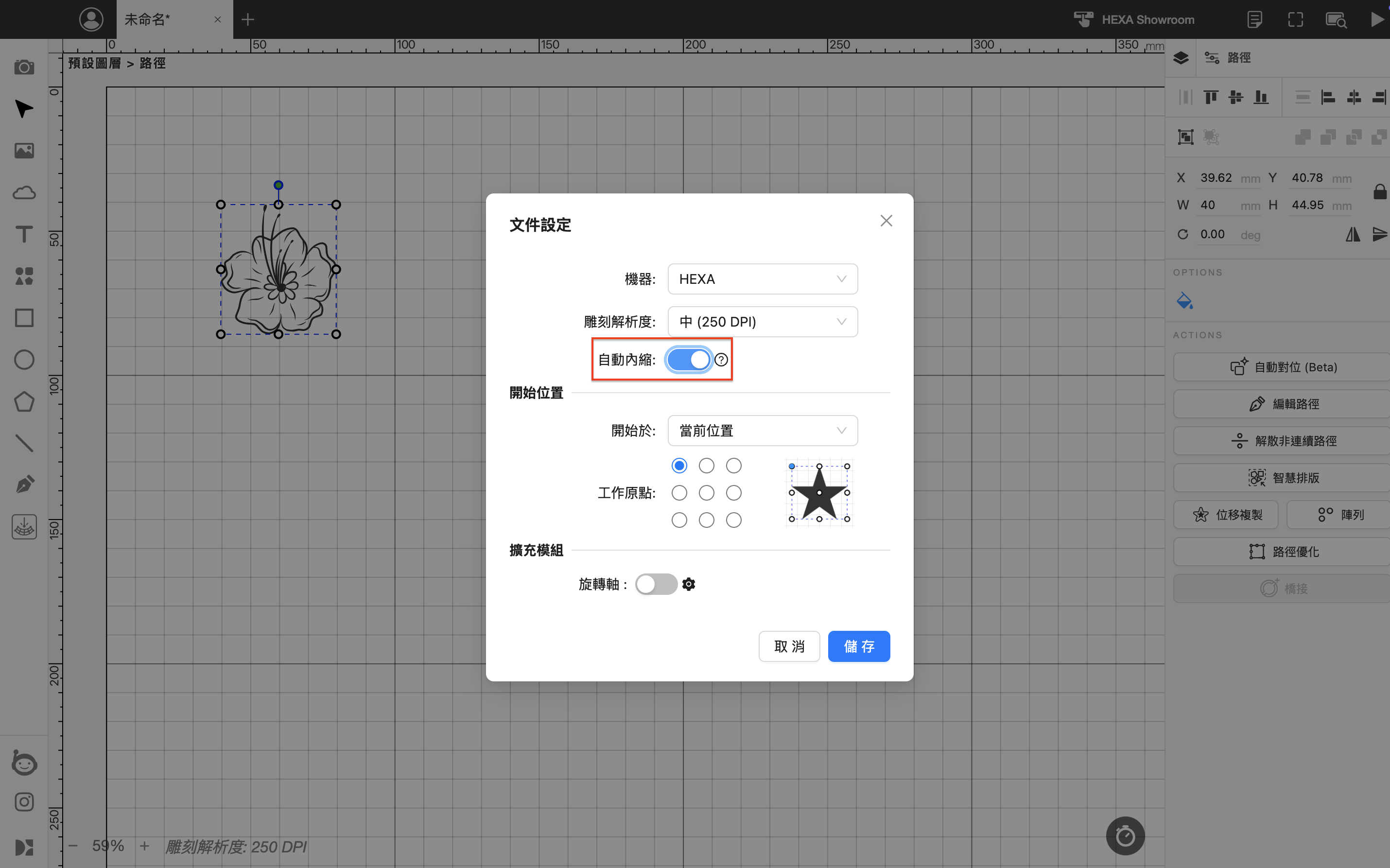The width and height of the screenshot is (1390, 868).
Task: Click the Go start-task arrow
Action: (x=1377, y=19)
